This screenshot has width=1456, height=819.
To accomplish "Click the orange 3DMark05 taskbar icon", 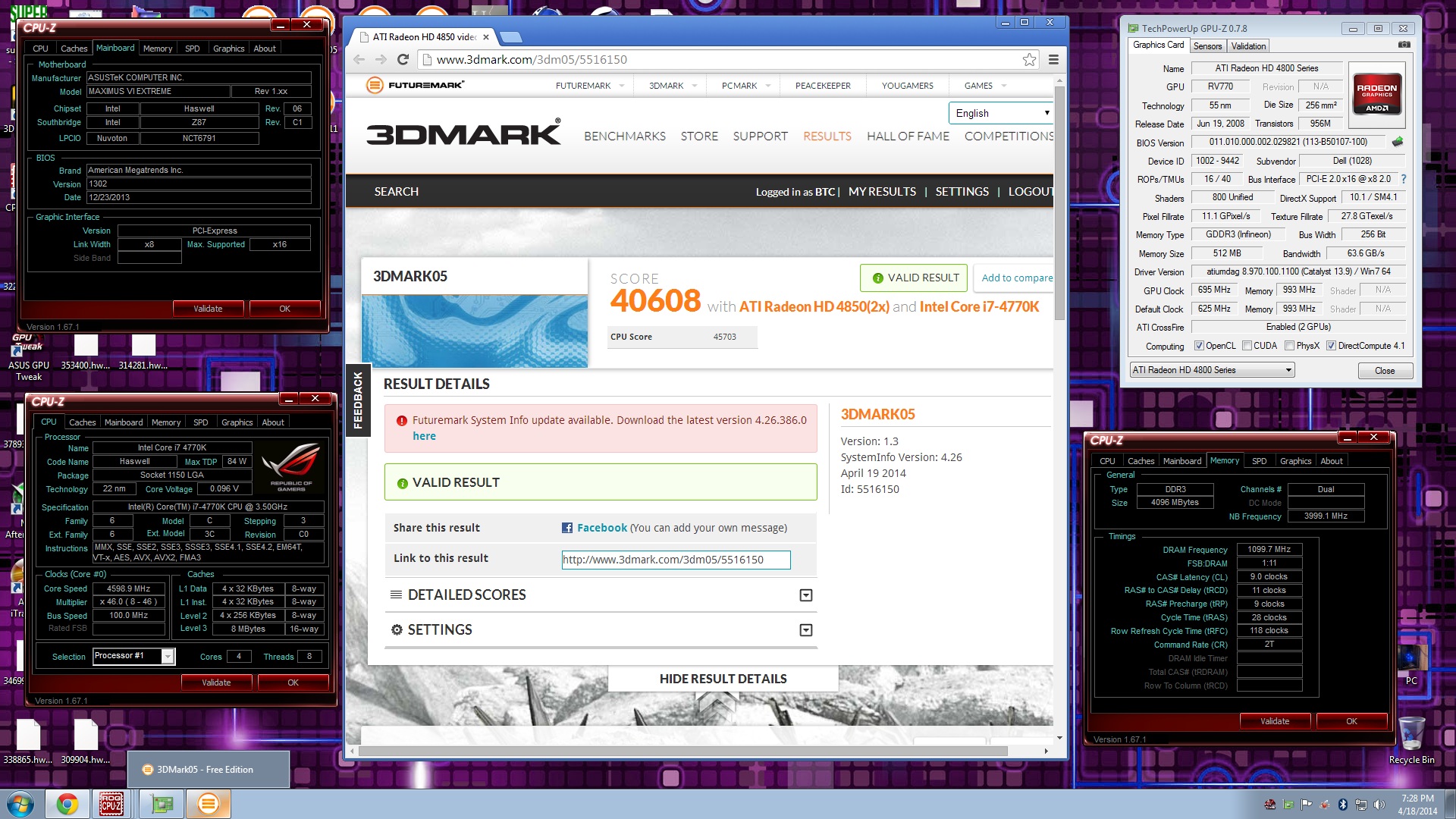I will [208, 804].
